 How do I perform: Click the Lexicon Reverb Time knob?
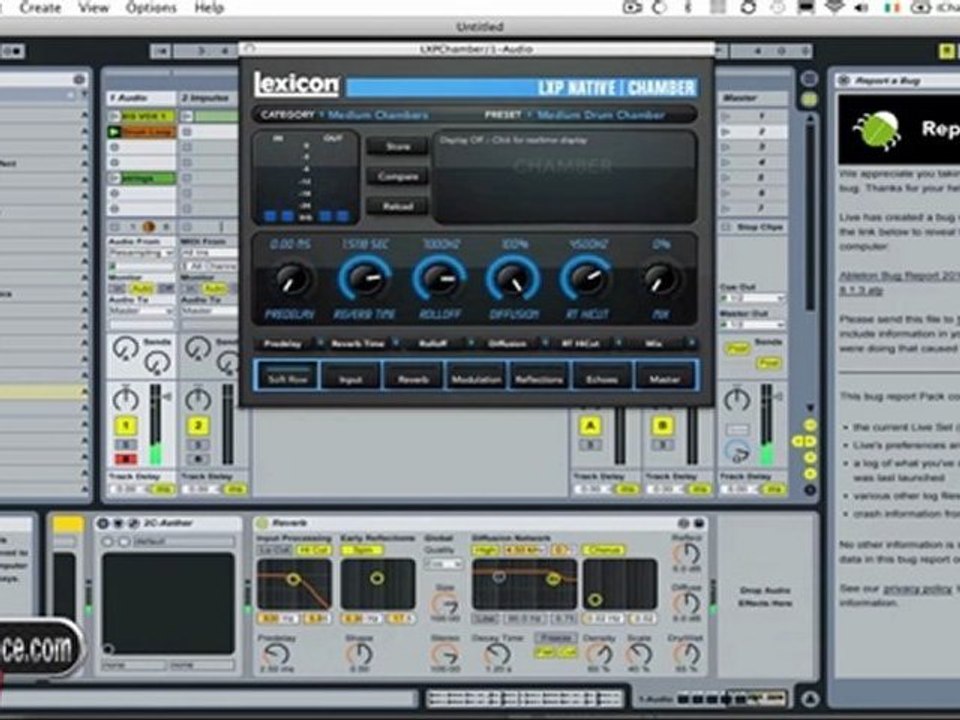(x=365, y=279)
